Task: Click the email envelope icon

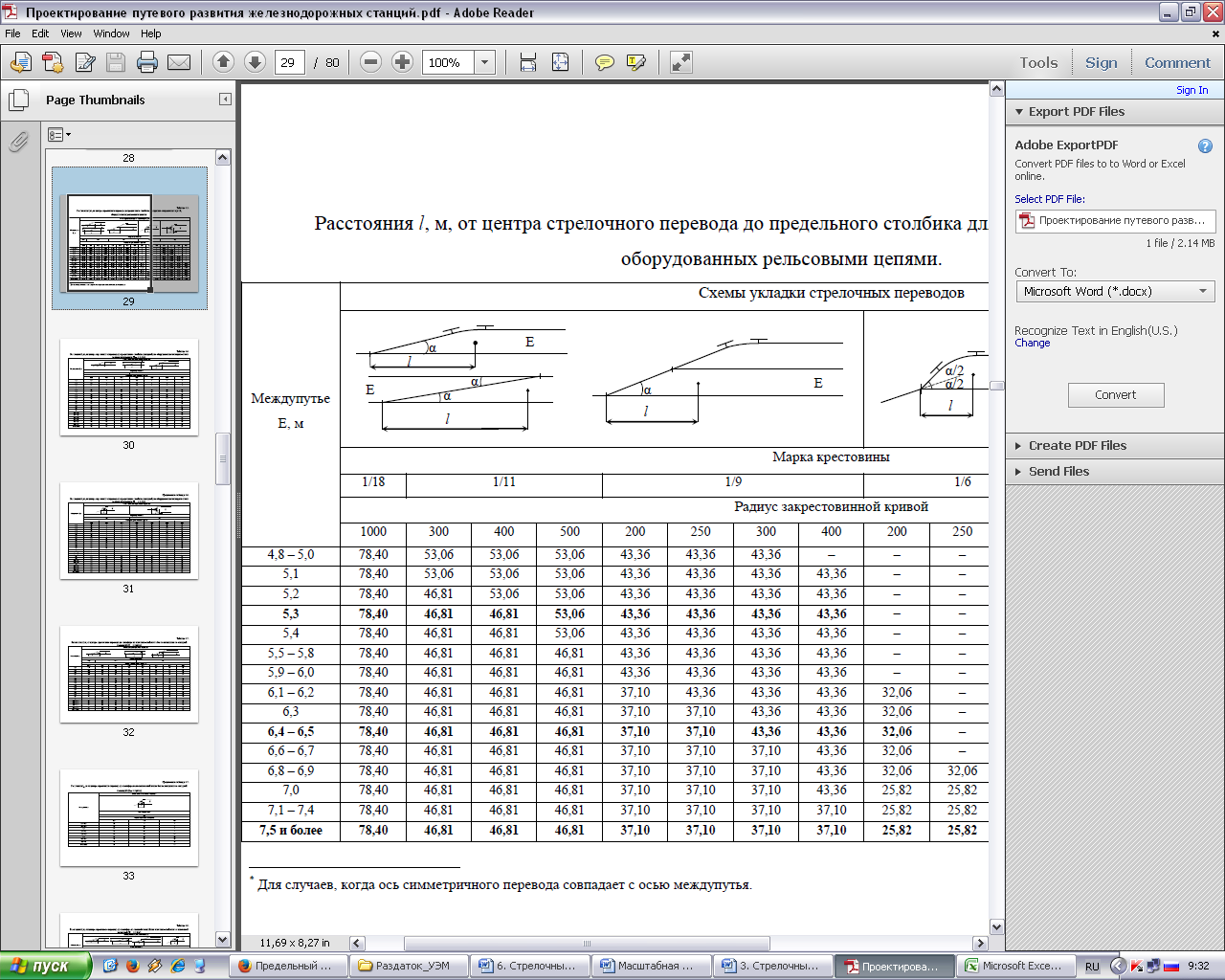Action: (179, 63)
